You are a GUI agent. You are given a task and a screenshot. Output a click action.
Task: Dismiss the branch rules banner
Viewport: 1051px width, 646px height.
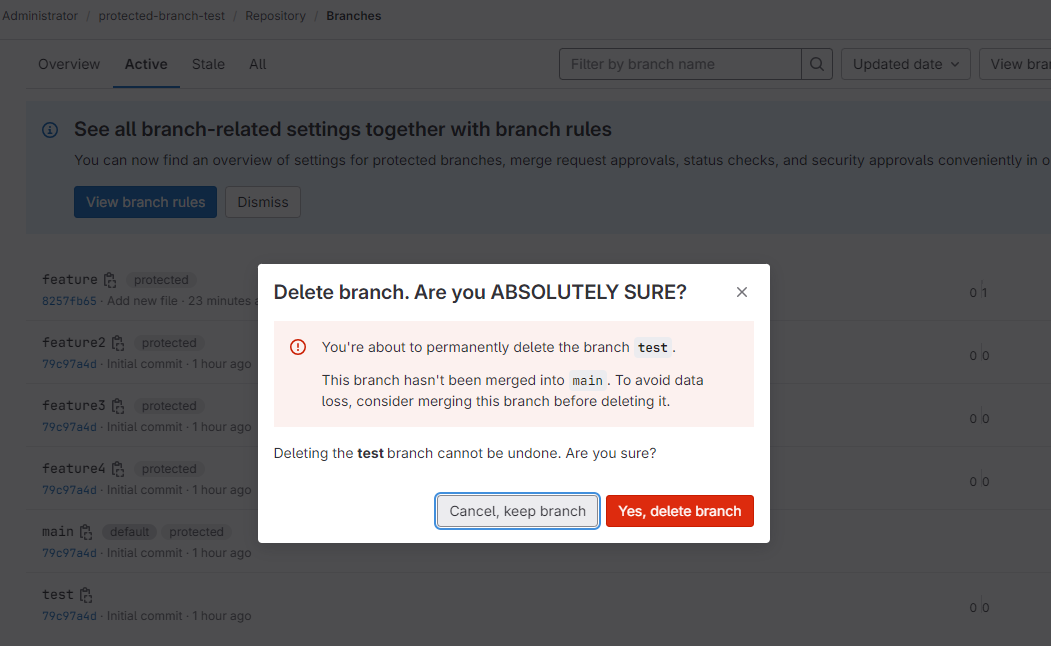click(263, 202)
